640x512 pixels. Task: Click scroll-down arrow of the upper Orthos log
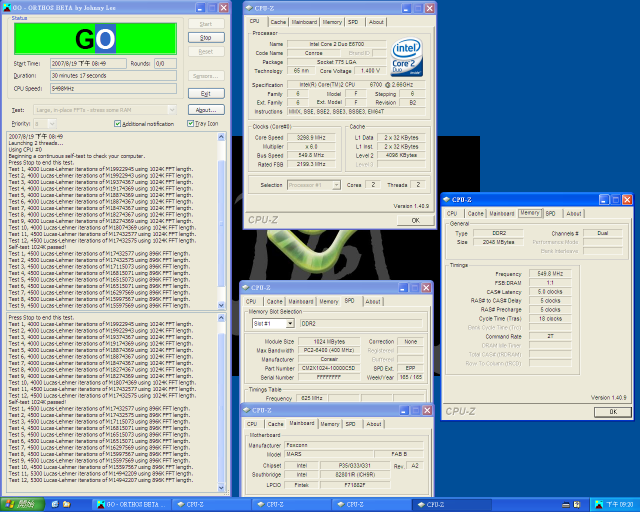(x=222, y=305)
